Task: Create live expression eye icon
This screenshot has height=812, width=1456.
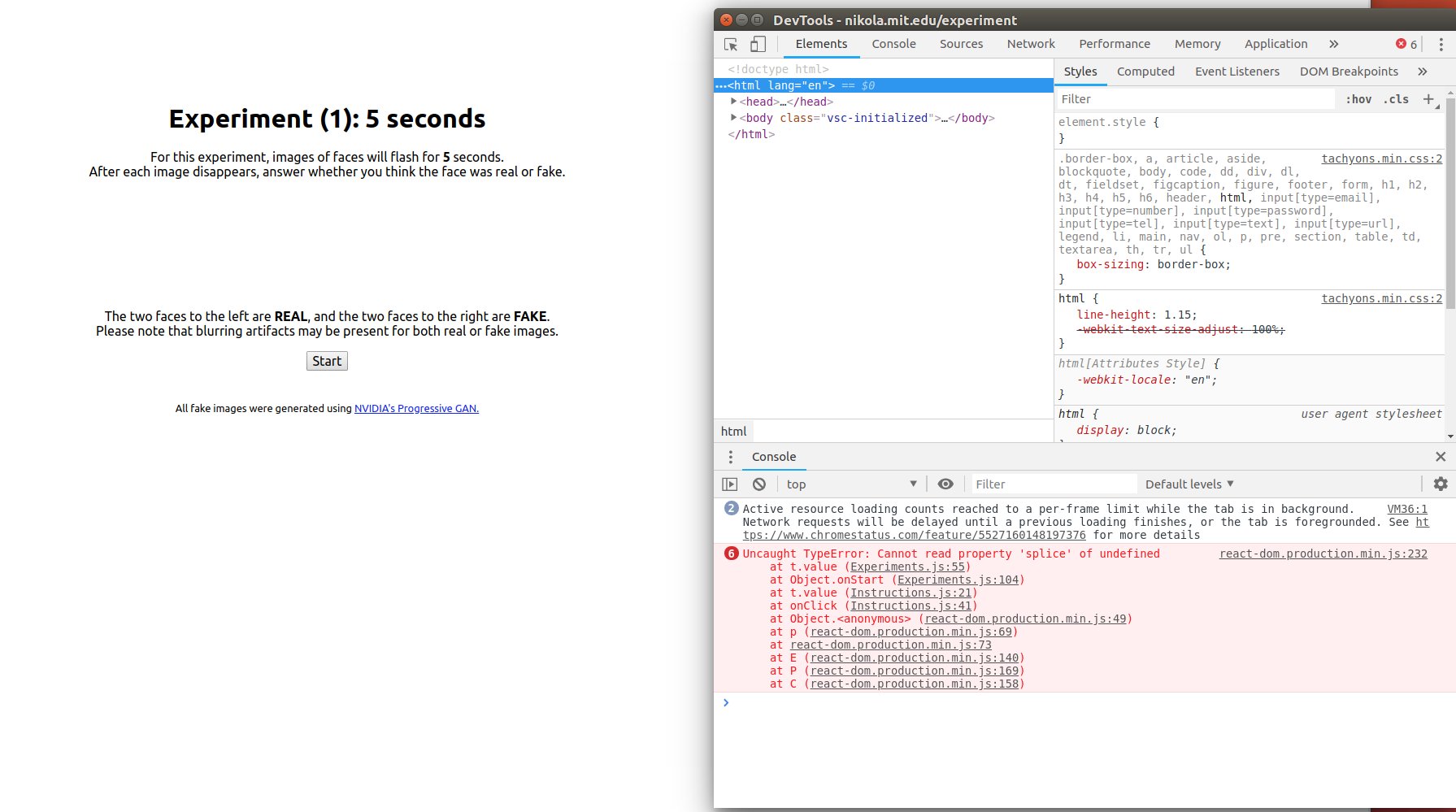Action: 945,484
